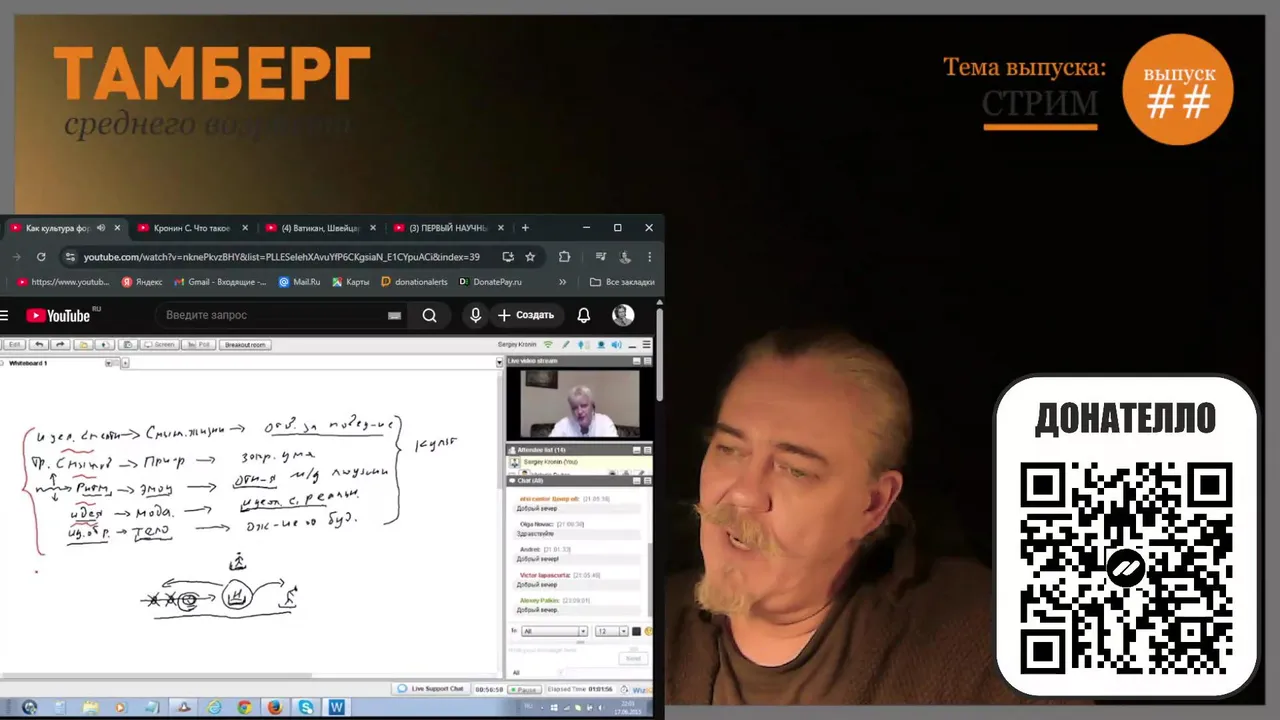Open Chrome profile avatar in toolbar
This screenshot has height=720, width=1280.
pos(626,257)
